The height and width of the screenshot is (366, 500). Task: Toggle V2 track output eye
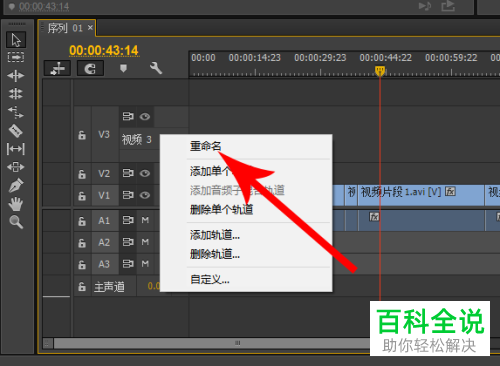click(145, 173)
